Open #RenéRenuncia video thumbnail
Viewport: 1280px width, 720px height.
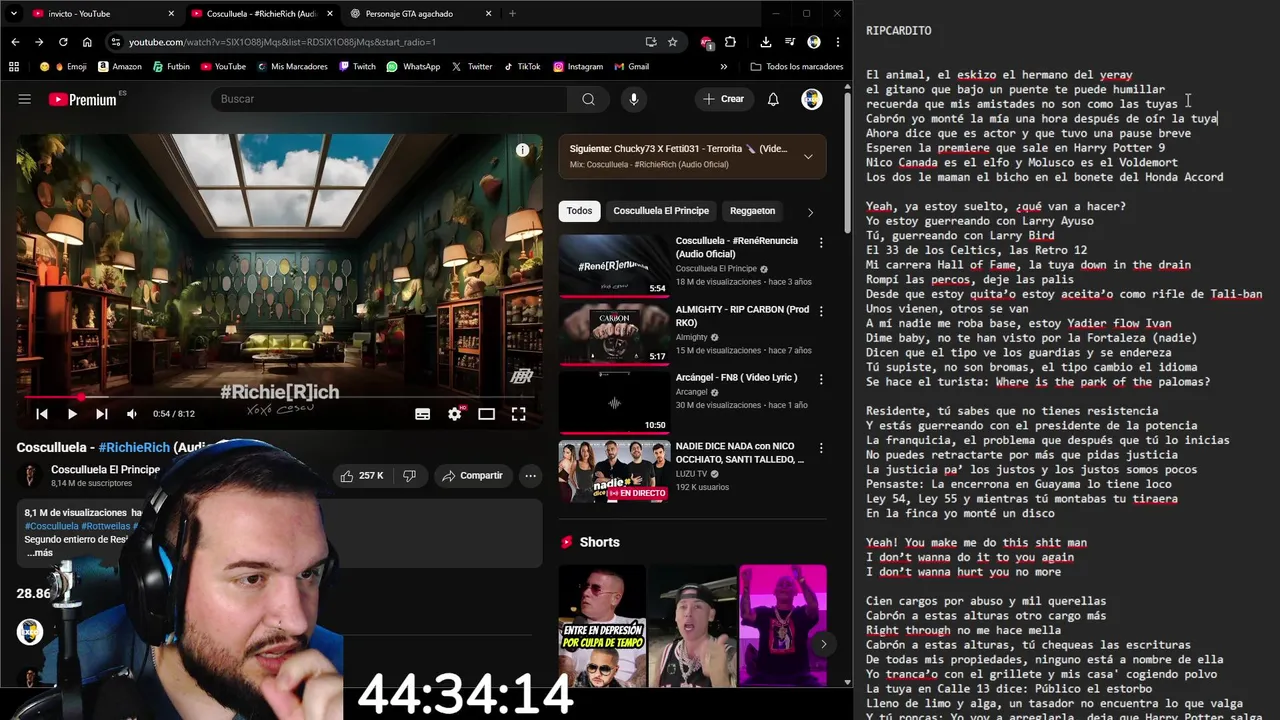(614, 265)
